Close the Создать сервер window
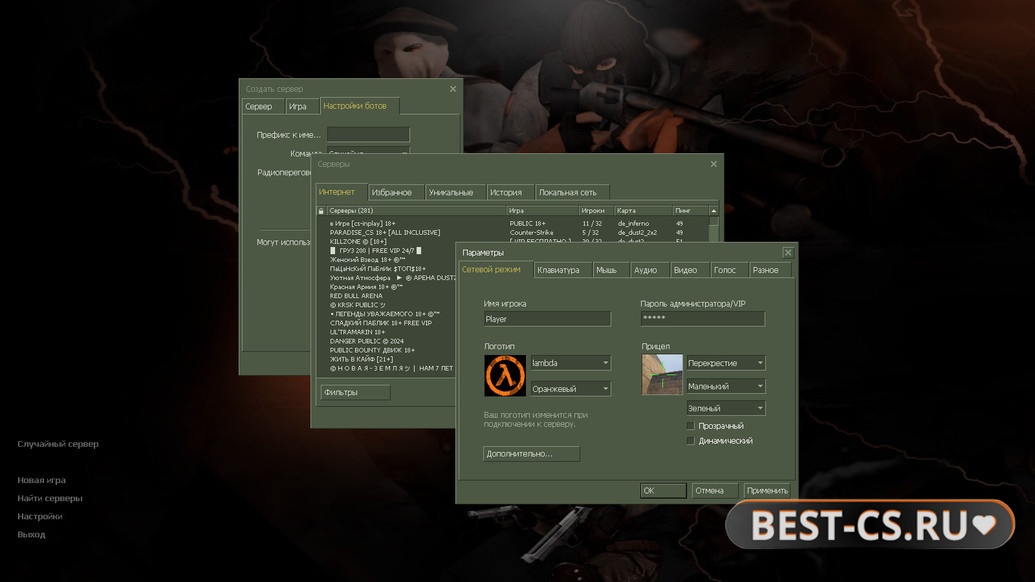Viewport: 1035px width, 582px height. (453, 89)
